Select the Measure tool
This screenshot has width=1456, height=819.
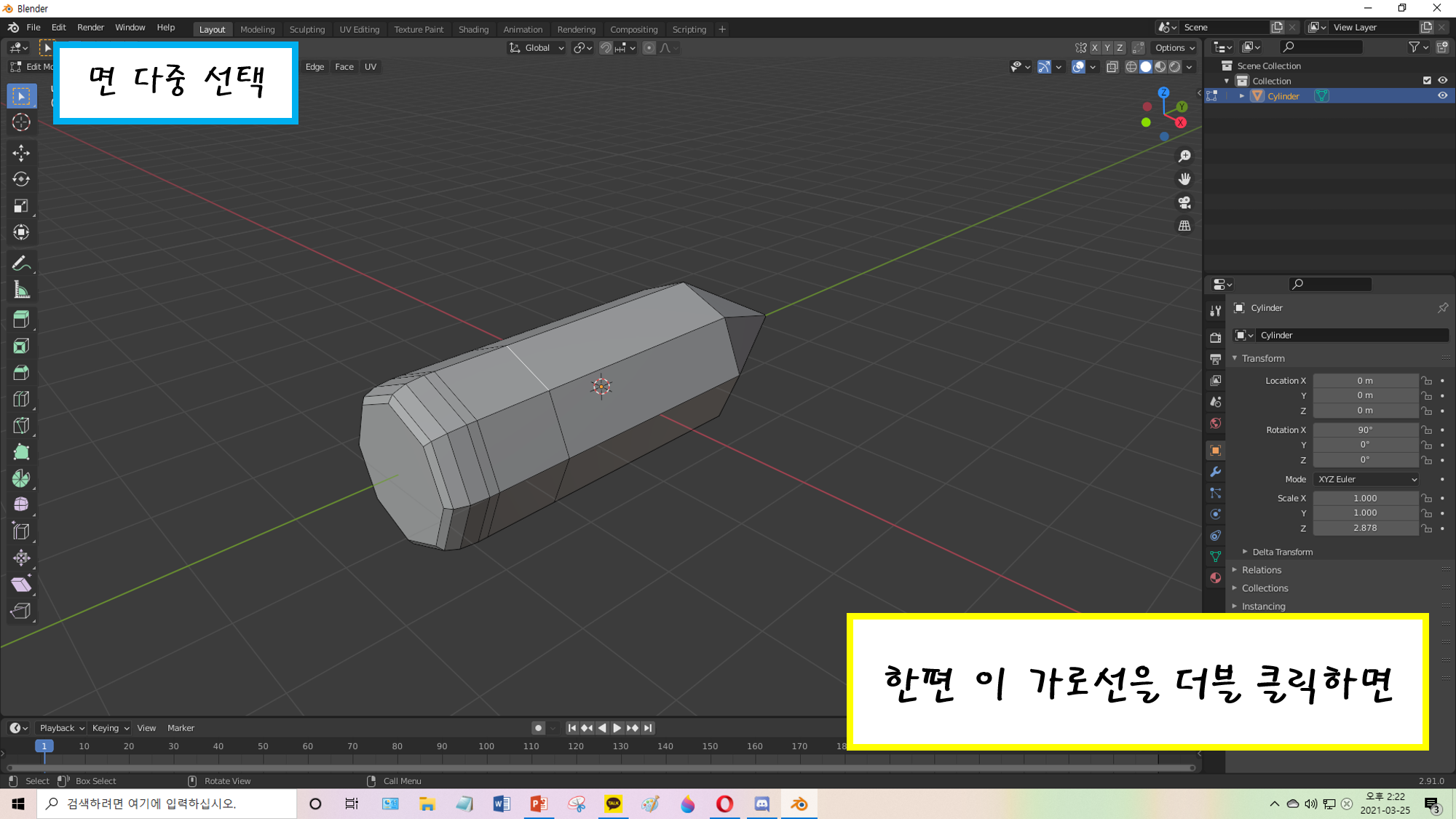point(21,290)
